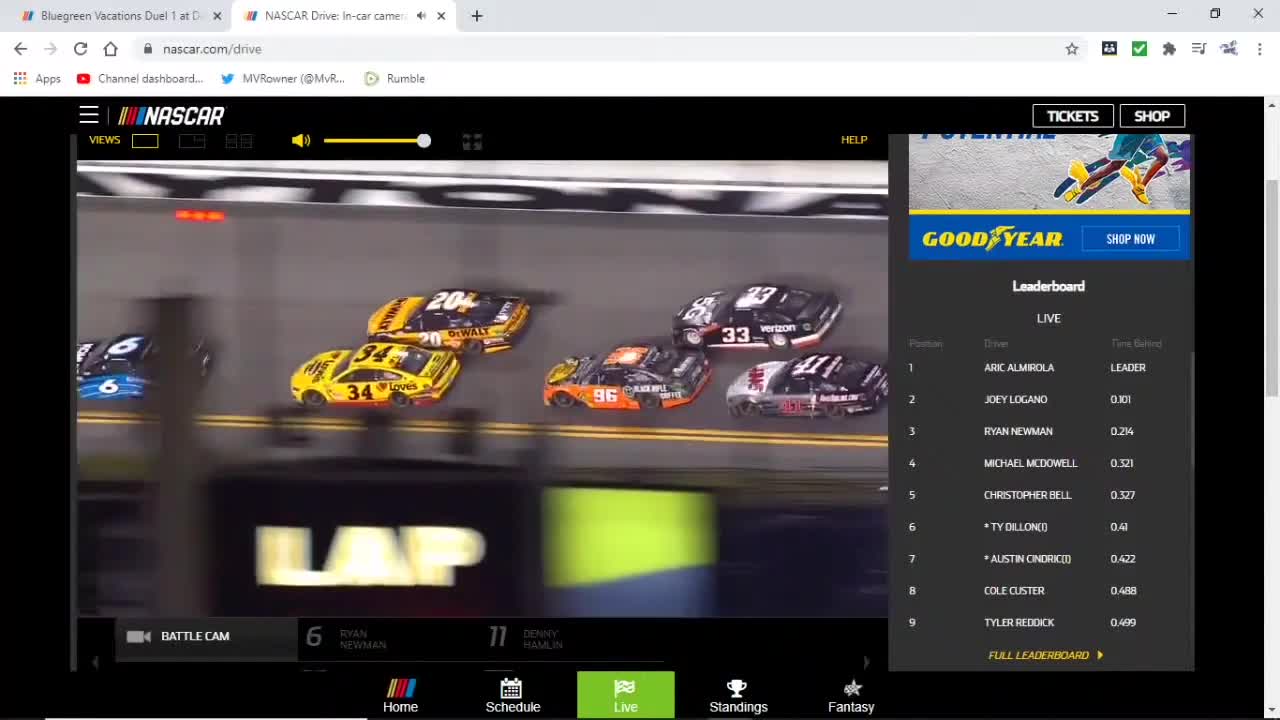The height and width of the screenshot is (720, 1280).
Task: Open the Extensions puzzle icon
Action: point(1169,49)
